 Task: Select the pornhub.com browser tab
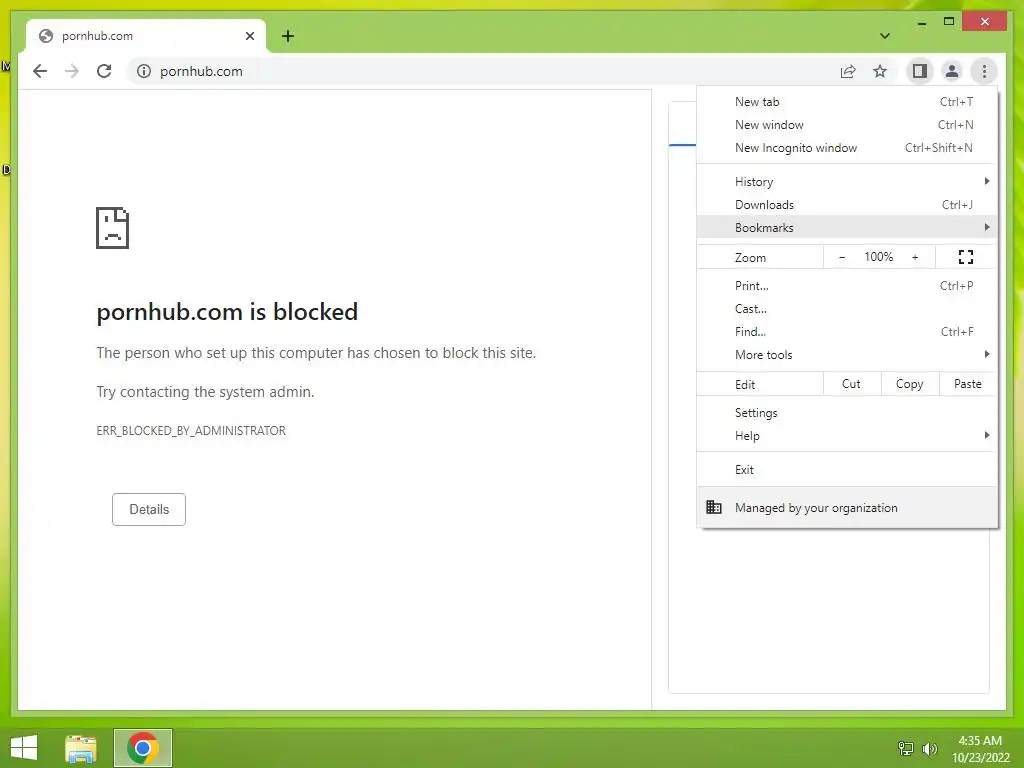[146, 36]
